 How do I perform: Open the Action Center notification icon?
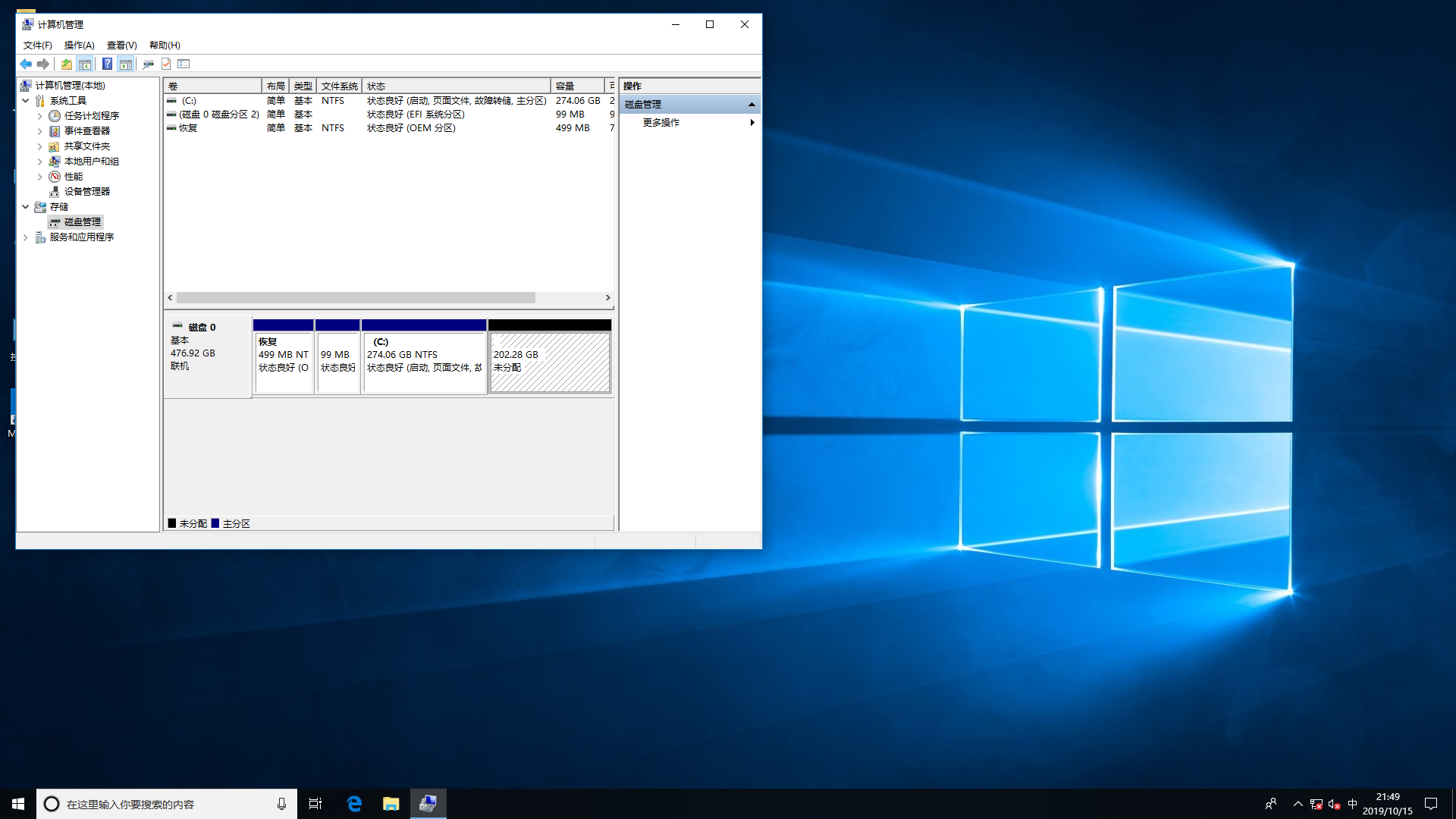pyautogui.click(x=1431, y=804)
